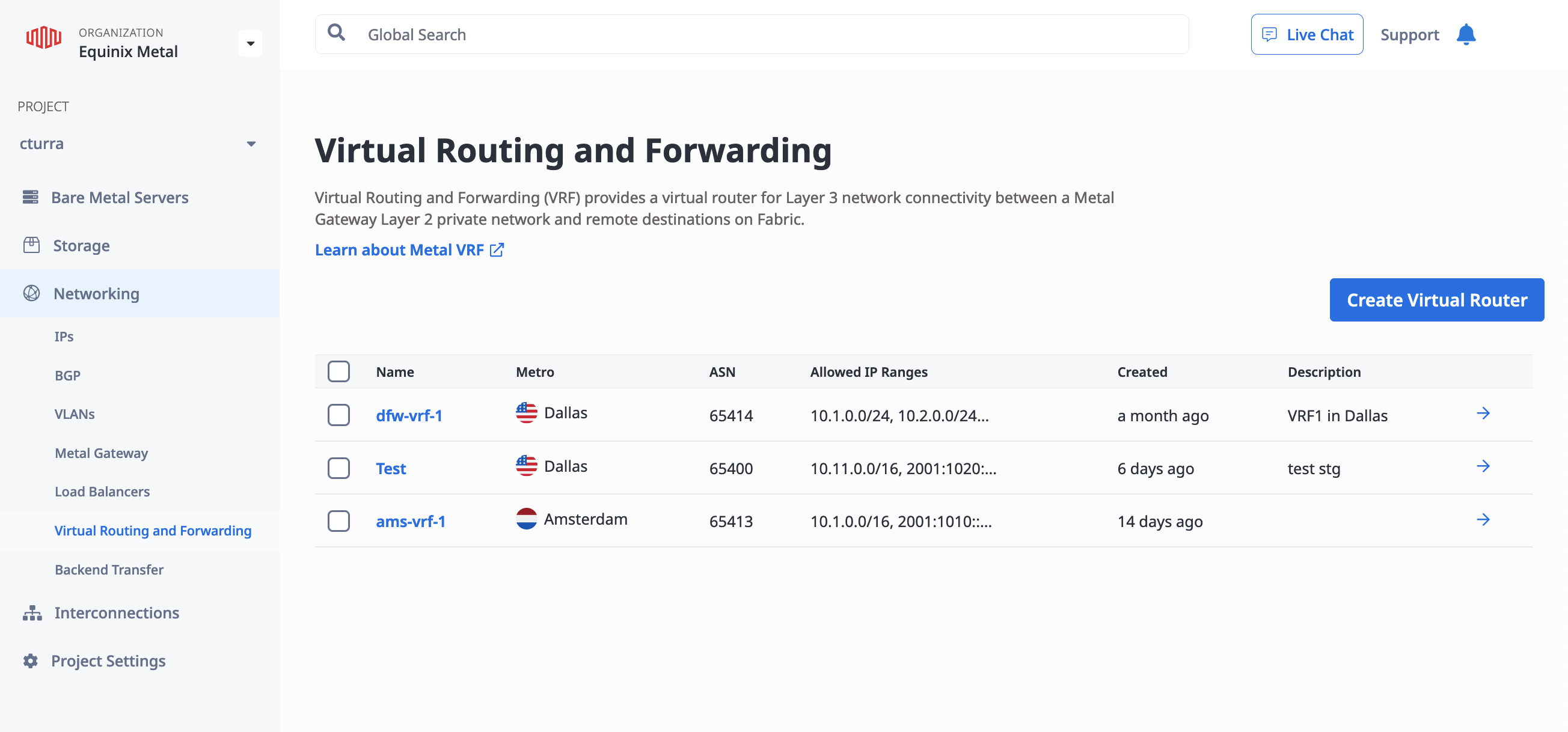The image size is (1568, 732).
Task: Collapse the Networking sidebar section
Action: tap(96, 293)
